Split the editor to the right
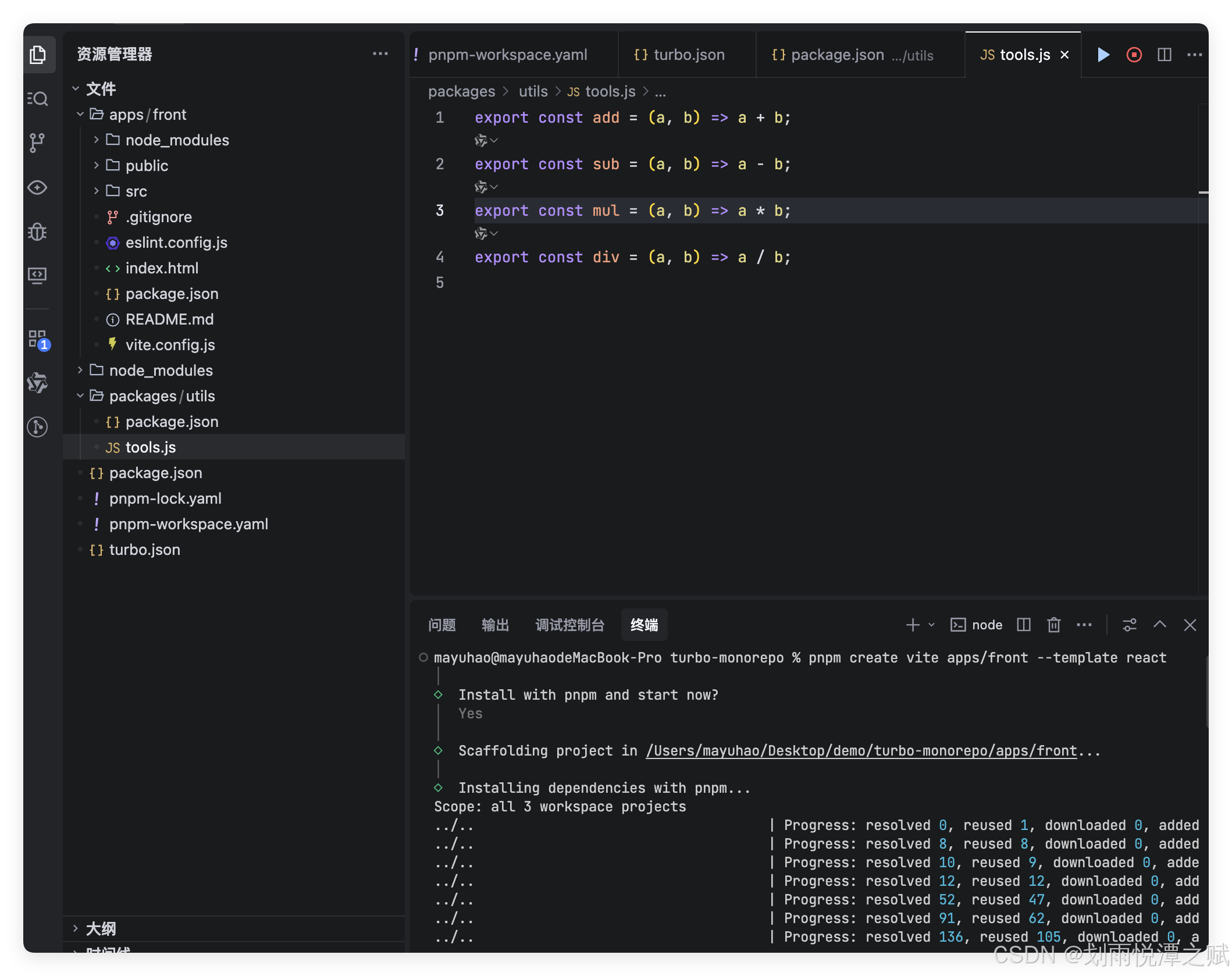Viewport: 1232px width, 976px height. tap(1165, 55)
